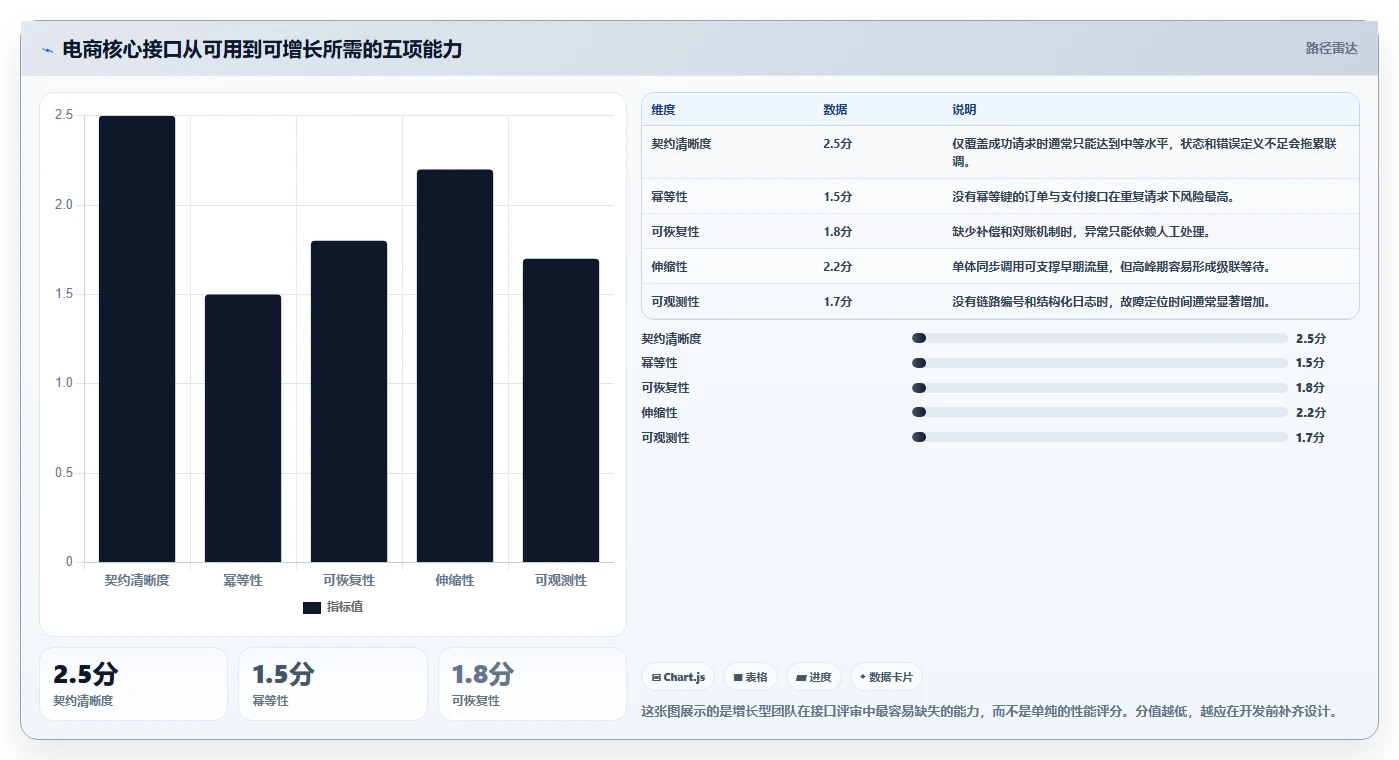Click the 2.5分 value in the table

[x=837, y=144]
